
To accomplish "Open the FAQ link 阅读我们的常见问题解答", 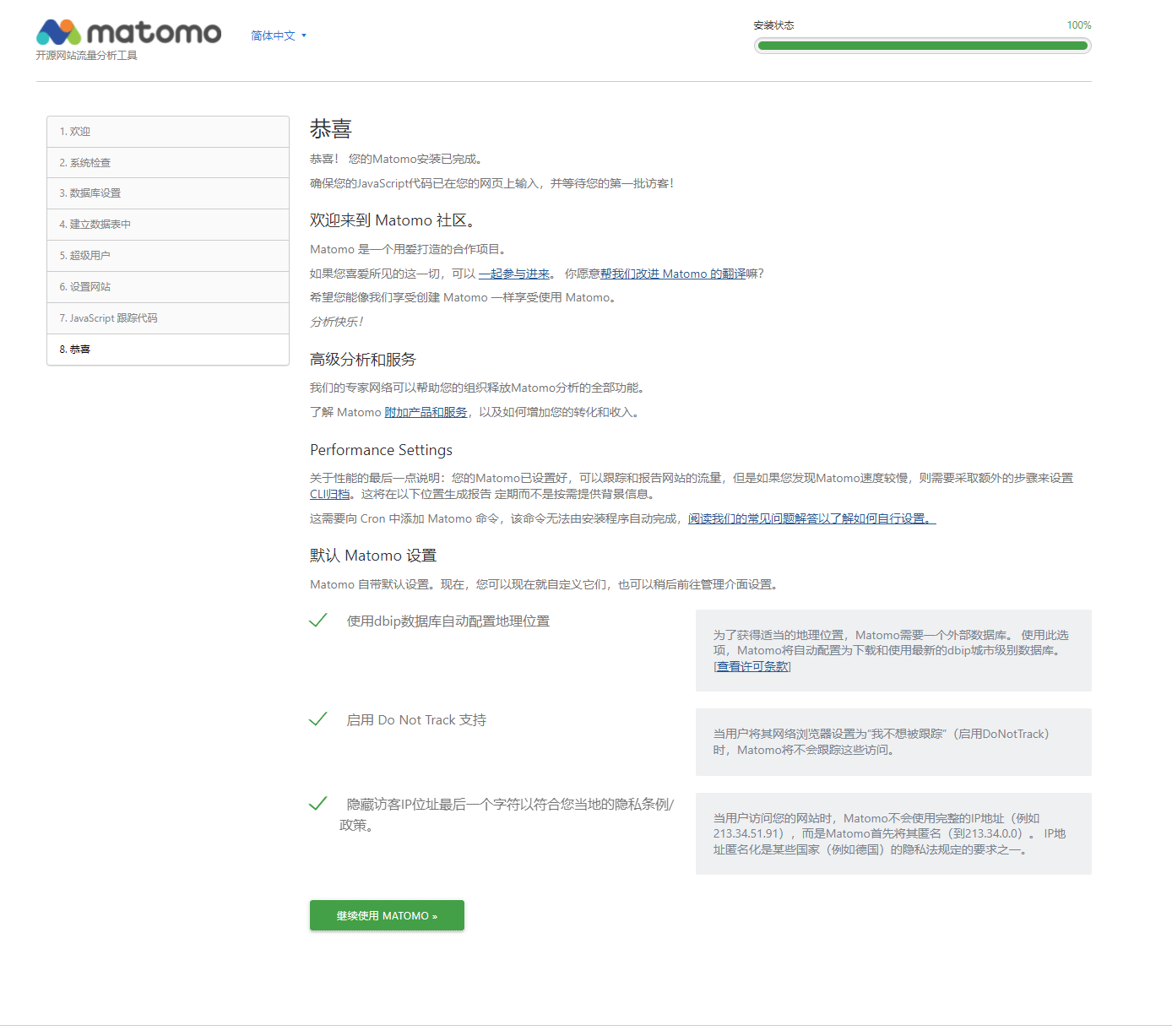I will point(811,518).
